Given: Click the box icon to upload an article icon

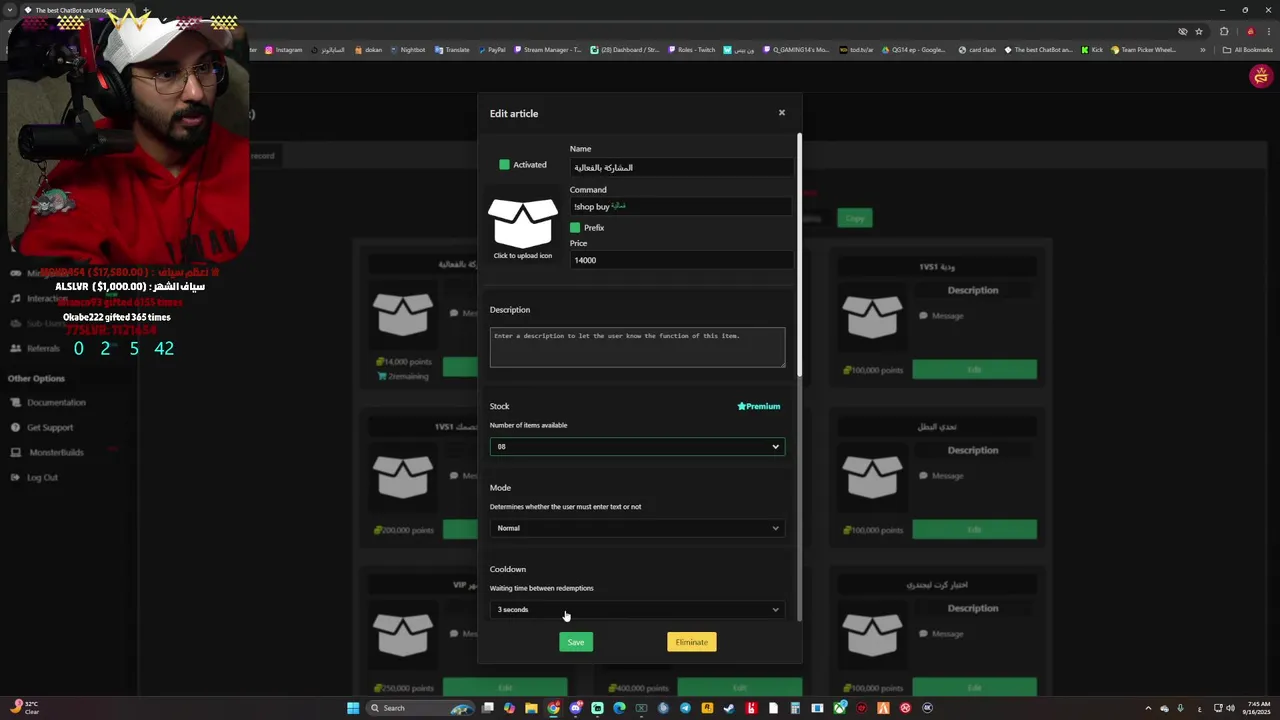Looking at the screenshot, I should (522, 223).
